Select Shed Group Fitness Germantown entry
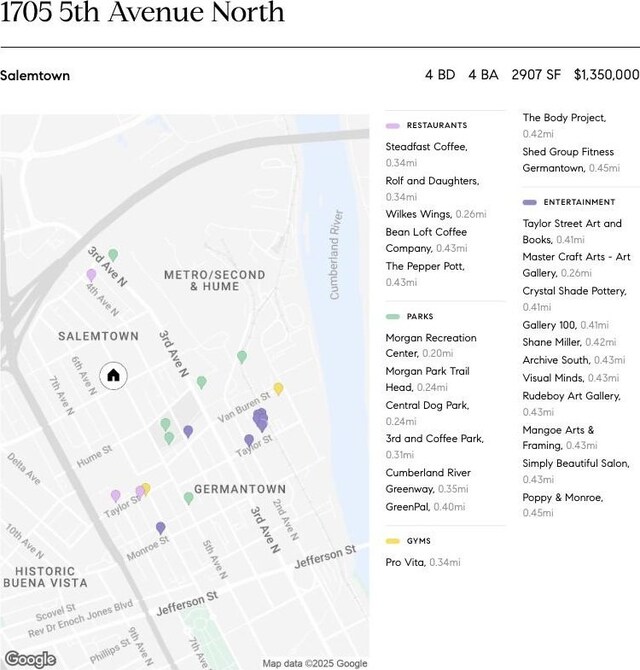This screenshot has width=640, height=670. pyautogui.click(x=571, y=160)
